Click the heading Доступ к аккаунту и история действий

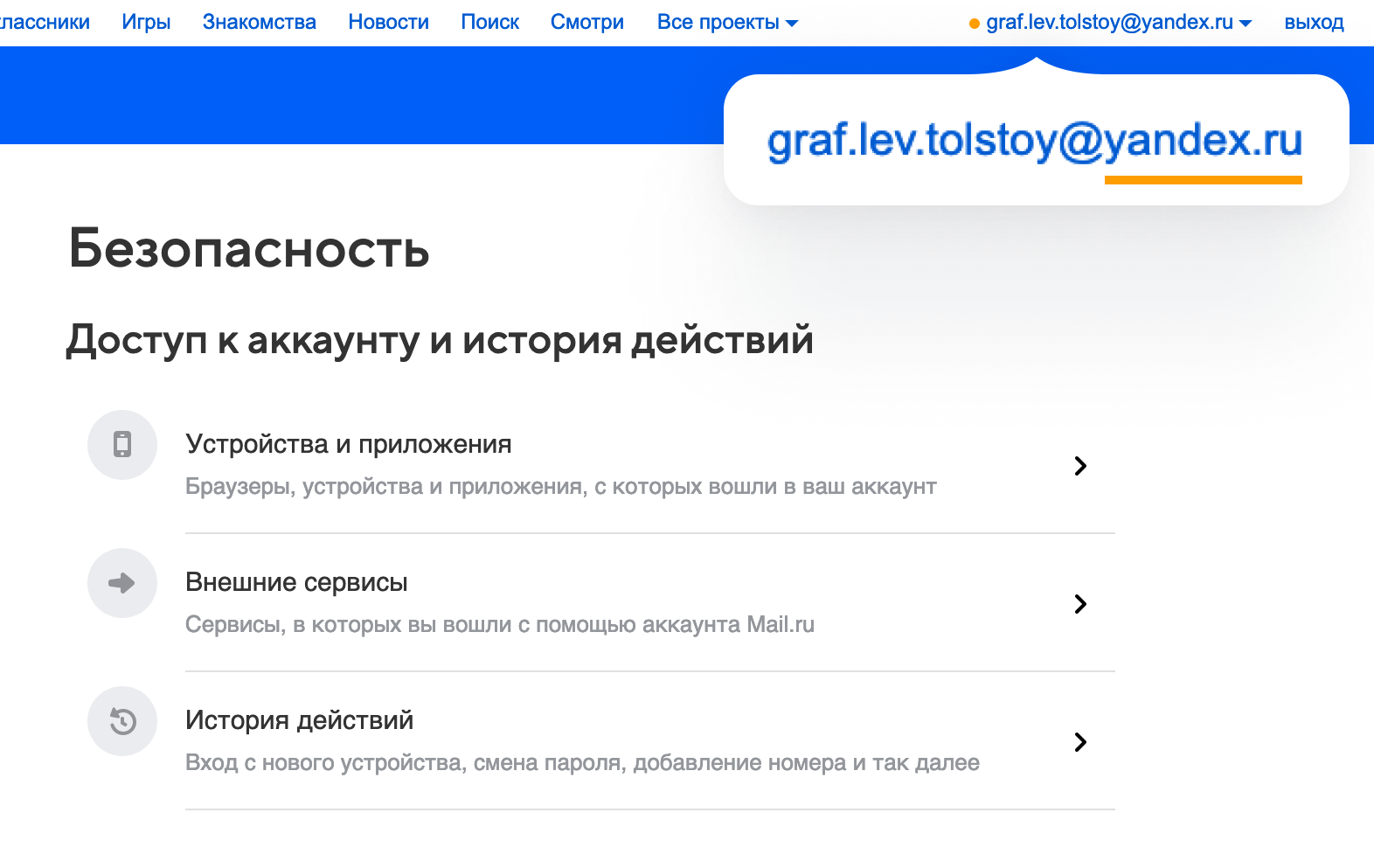click(440, 340)
